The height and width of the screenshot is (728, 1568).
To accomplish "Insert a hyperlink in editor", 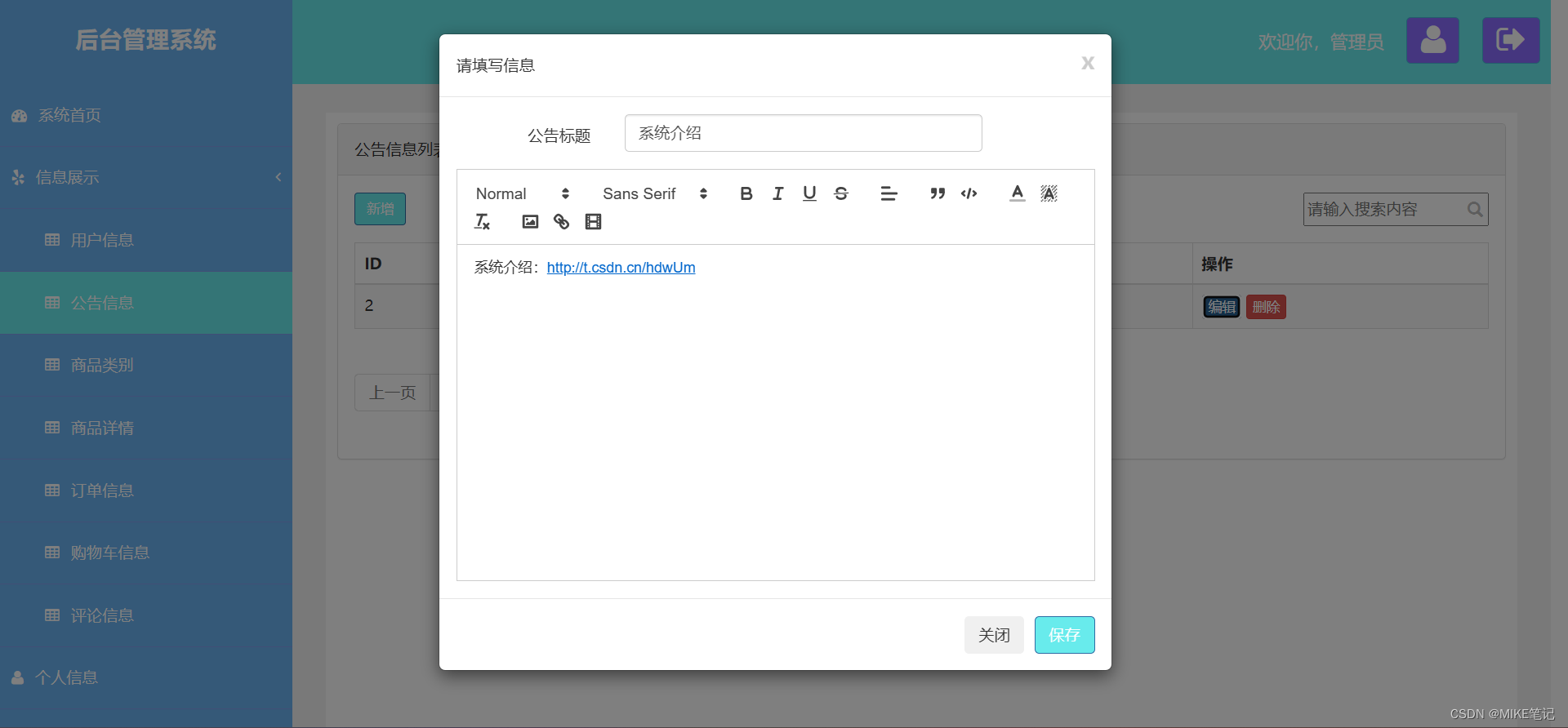I will pyautogui.click(x=561, y=221).
